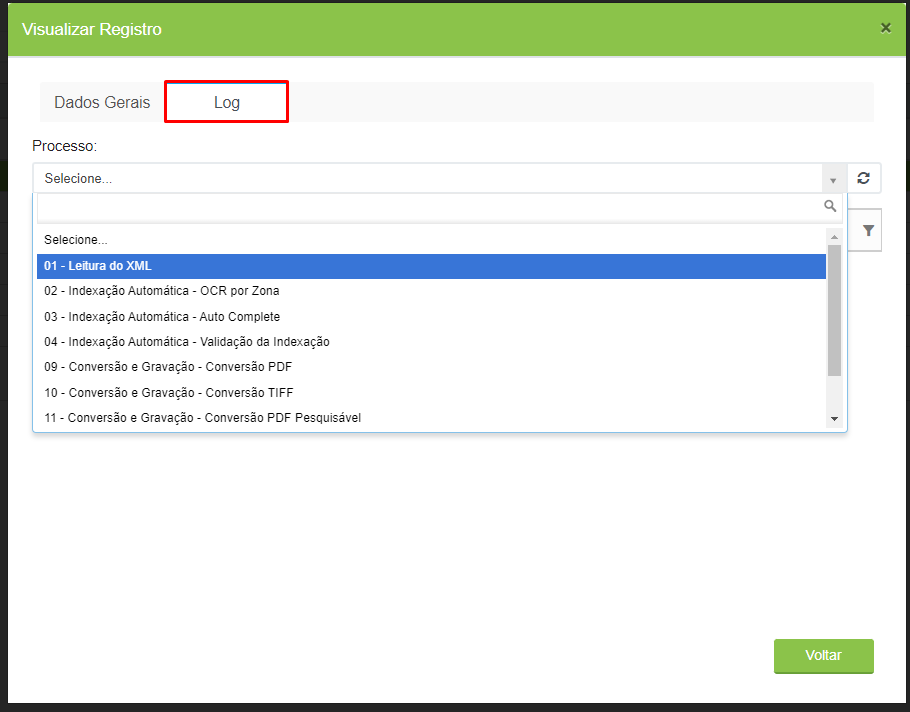The width and height of the screenshot is (910, 712).
Task: Click the refresh icon beside Processo dropdown
Action: [864, 178]
